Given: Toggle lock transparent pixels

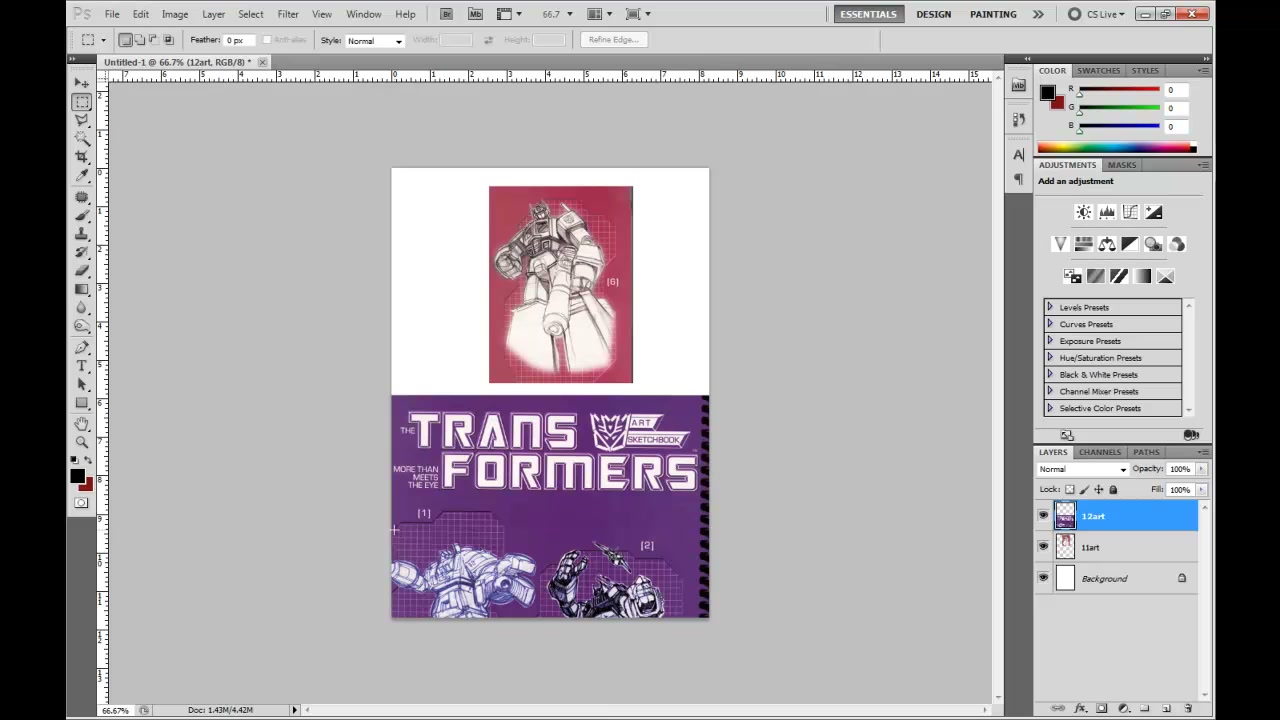Looking at the screenshot, I should point(1070,489).
